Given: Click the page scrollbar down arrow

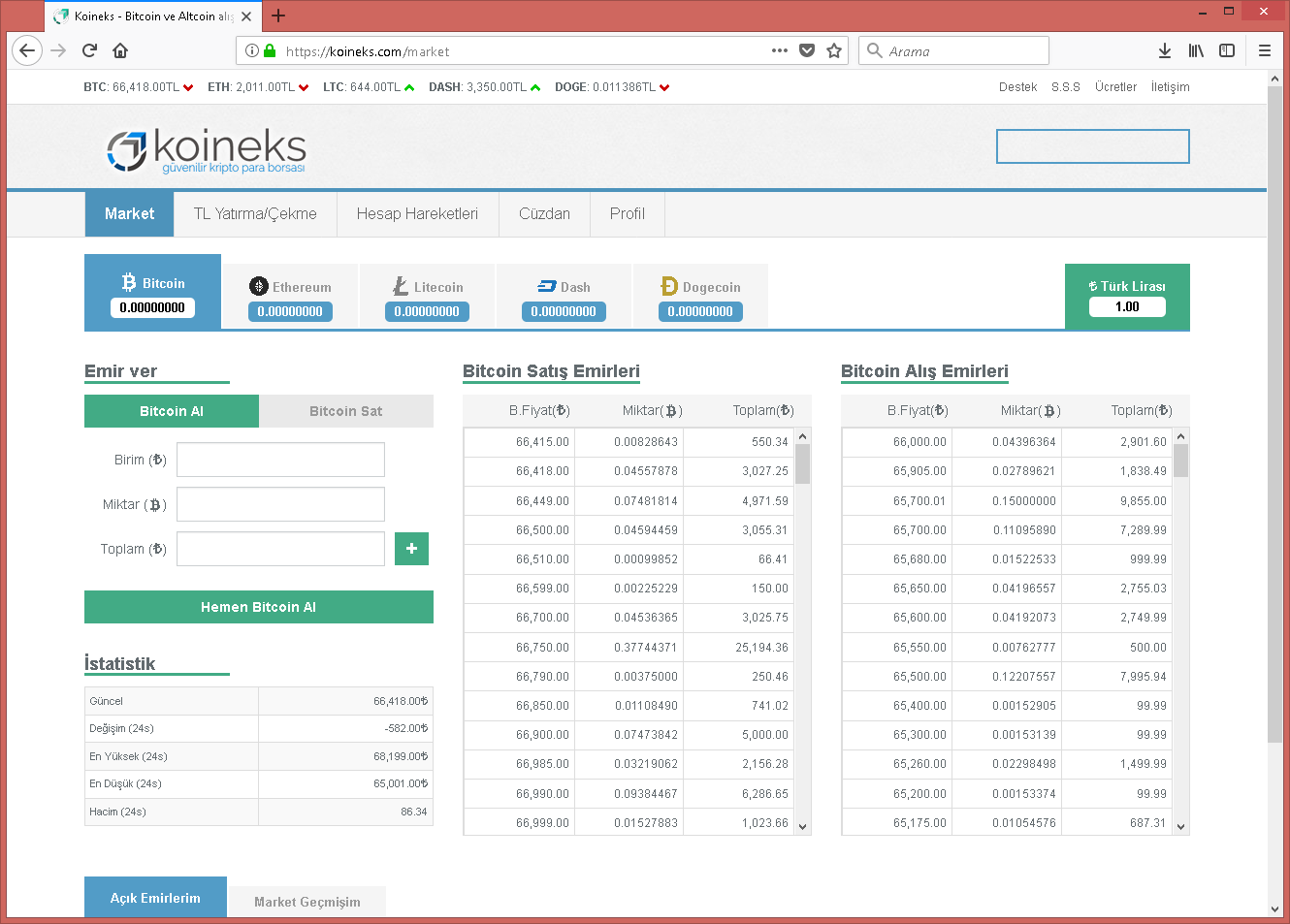Looking at the screenshot, I should pos(1274,909).
